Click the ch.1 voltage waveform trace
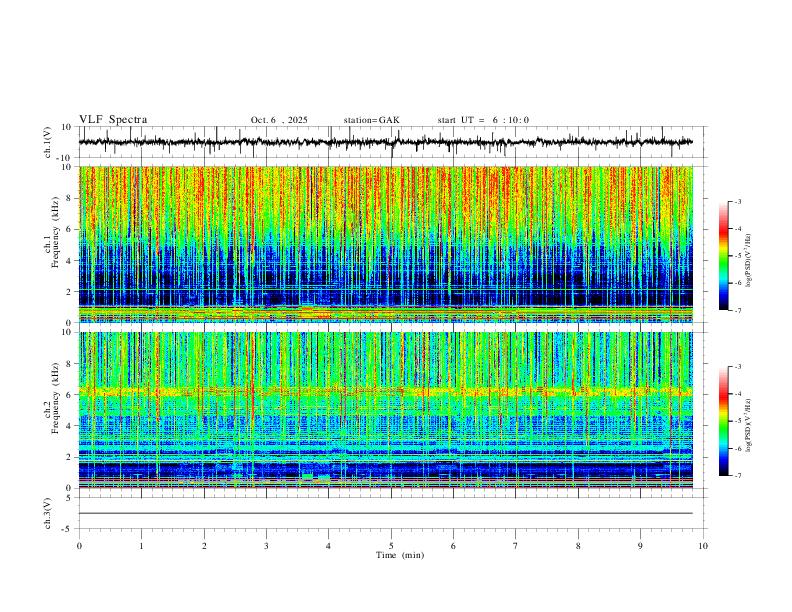 386,142
